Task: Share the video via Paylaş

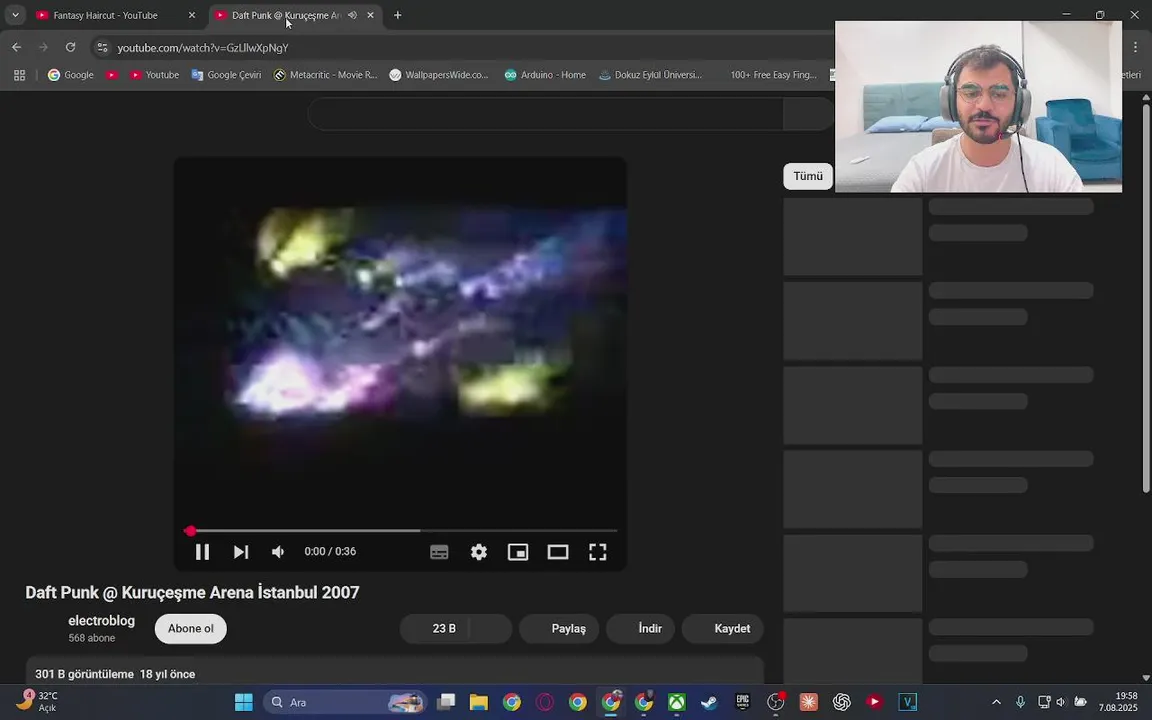Action: click(559, 629)
